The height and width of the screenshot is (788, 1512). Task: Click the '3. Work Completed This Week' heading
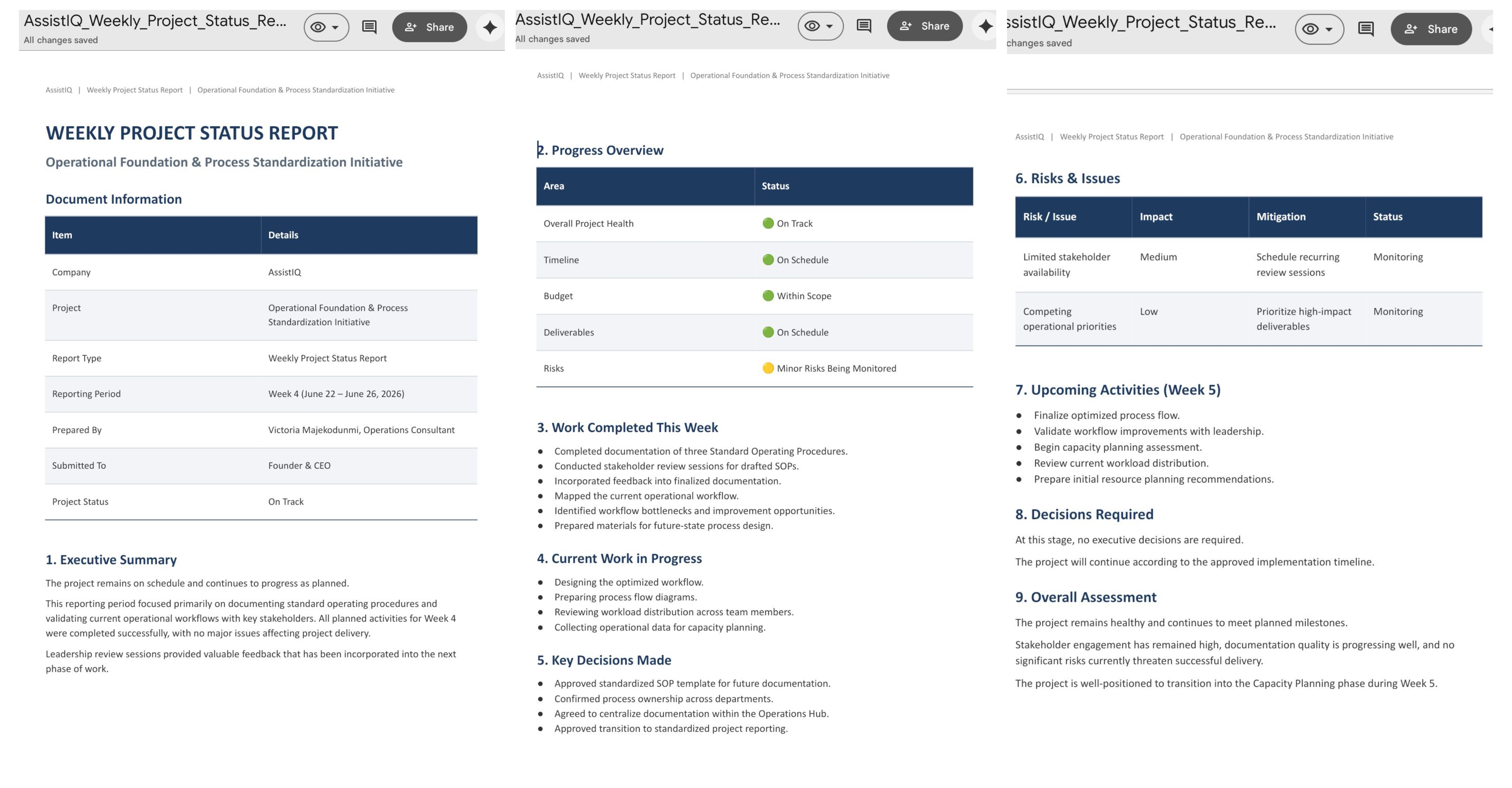(x=628, y=427)
